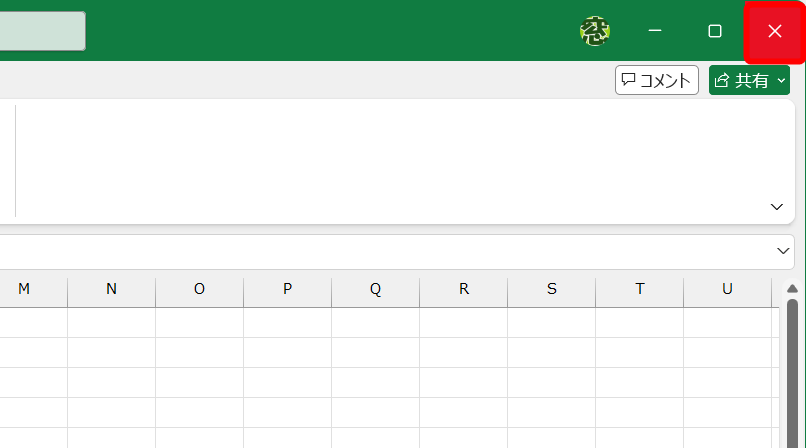
Task: Click the user account avatar icon
Action: coord(595,31)
